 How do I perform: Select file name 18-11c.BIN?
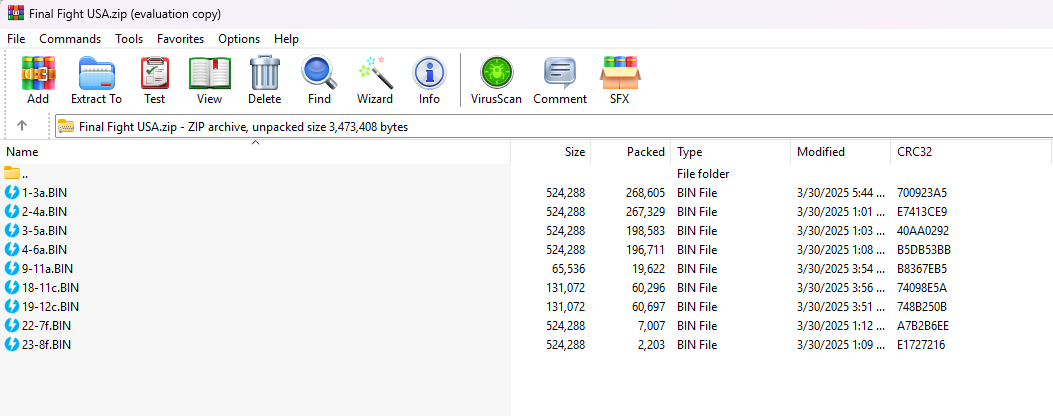(50, 288)
